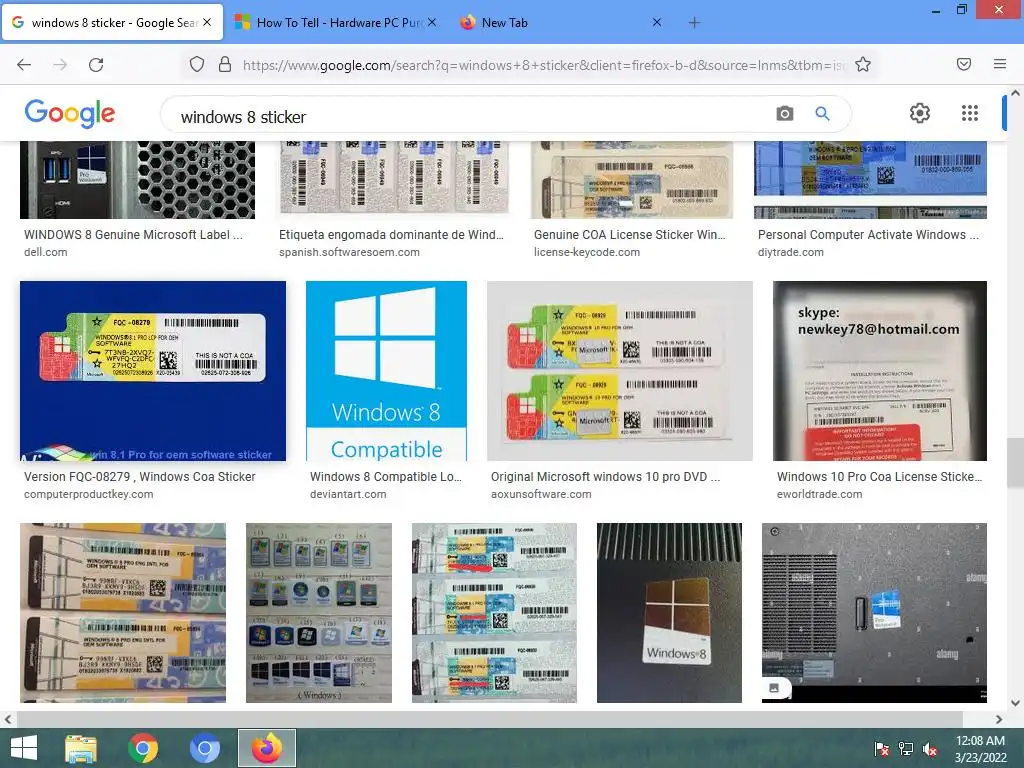
Task: Select the laptop underside sticker thumbnail
Action: click(874, 613)
